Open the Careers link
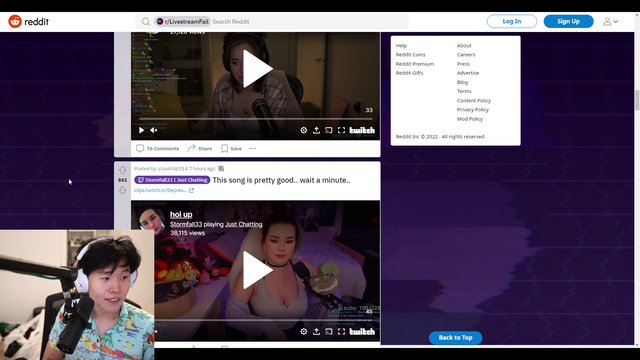640x360 pixels. (x=466, y=55)
